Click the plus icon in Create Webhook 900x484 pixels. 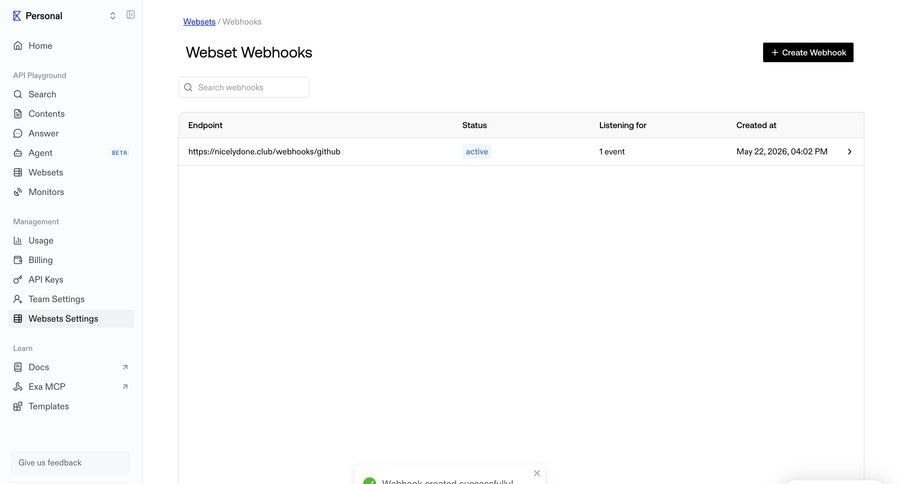pos(774,52)
